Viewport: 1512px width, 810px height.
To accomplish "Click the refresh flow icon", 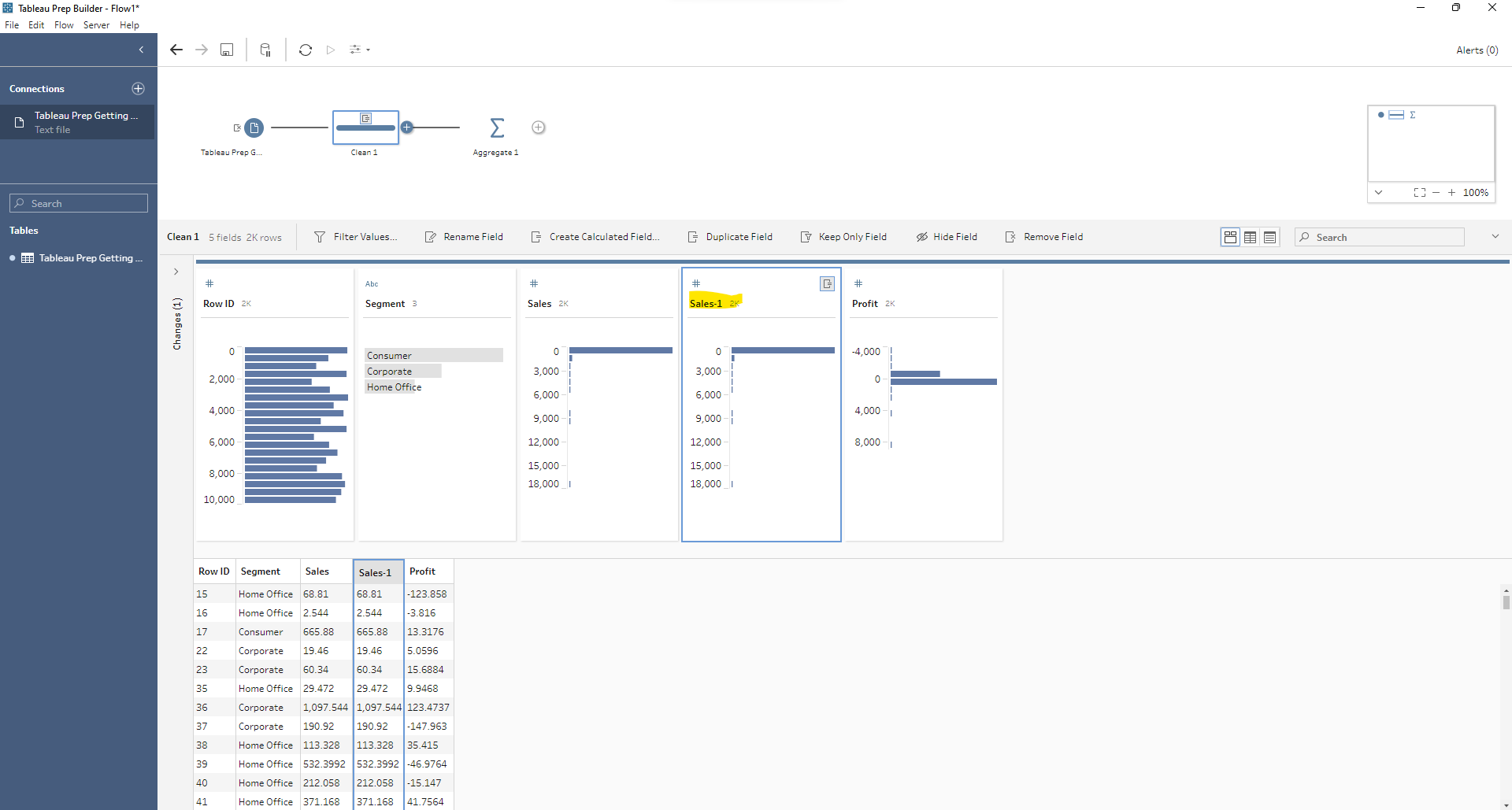I will pos(306,50).
